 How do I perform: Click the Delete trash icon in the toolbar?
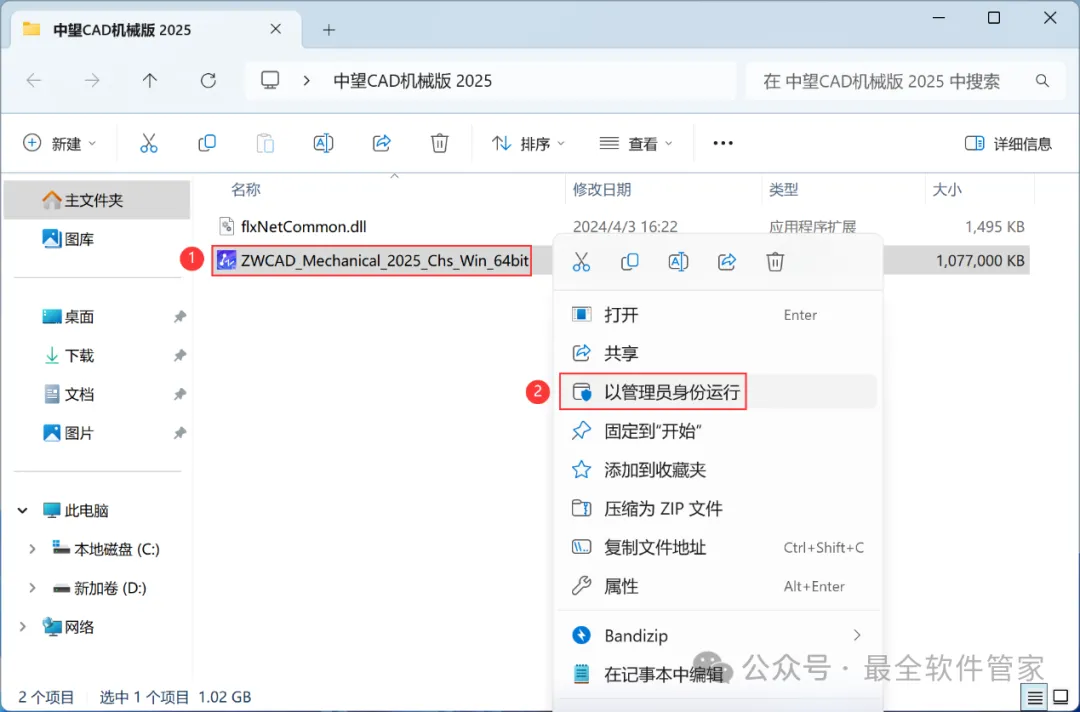439,143
